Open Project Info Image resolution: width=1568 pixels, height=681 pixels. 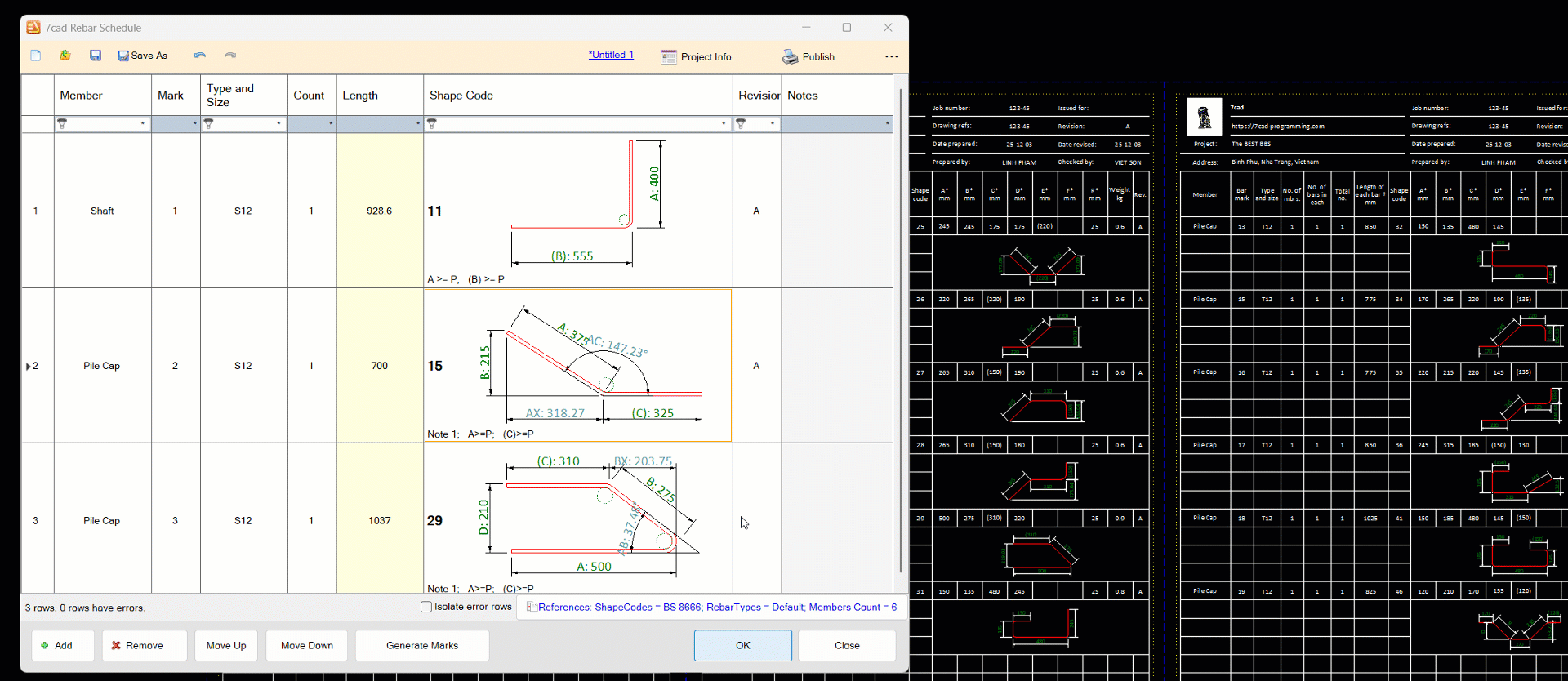[x=696, y=56]
